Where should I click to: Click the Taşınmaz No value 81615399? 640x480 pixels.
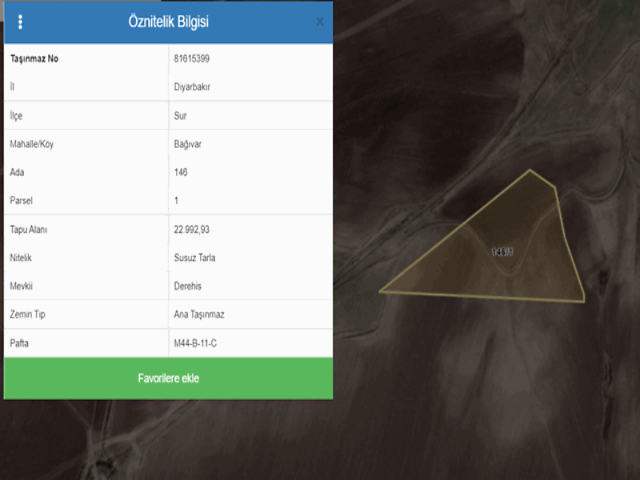pos(191,59)
